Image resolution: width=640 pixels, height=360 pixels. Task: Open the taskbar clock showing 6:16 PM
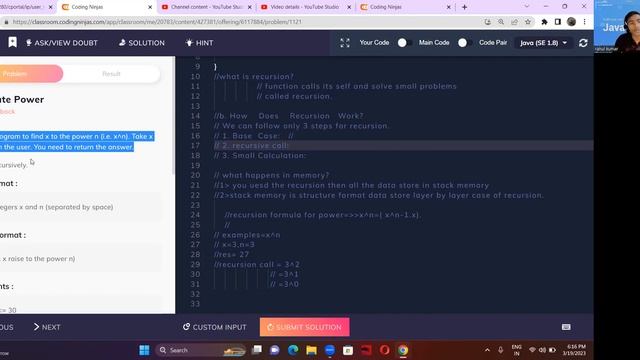coord(574,350)
